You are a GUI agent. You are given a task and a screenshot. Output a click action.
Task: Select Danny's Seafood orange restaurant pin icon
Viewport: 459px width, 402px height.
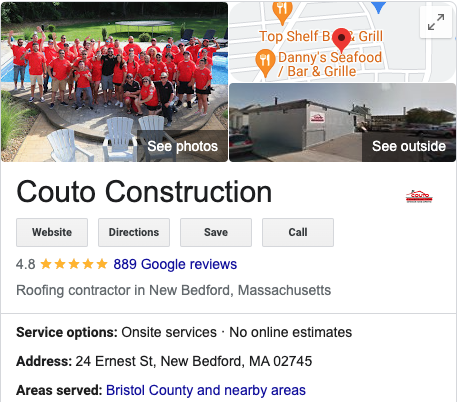coord(265,63)
